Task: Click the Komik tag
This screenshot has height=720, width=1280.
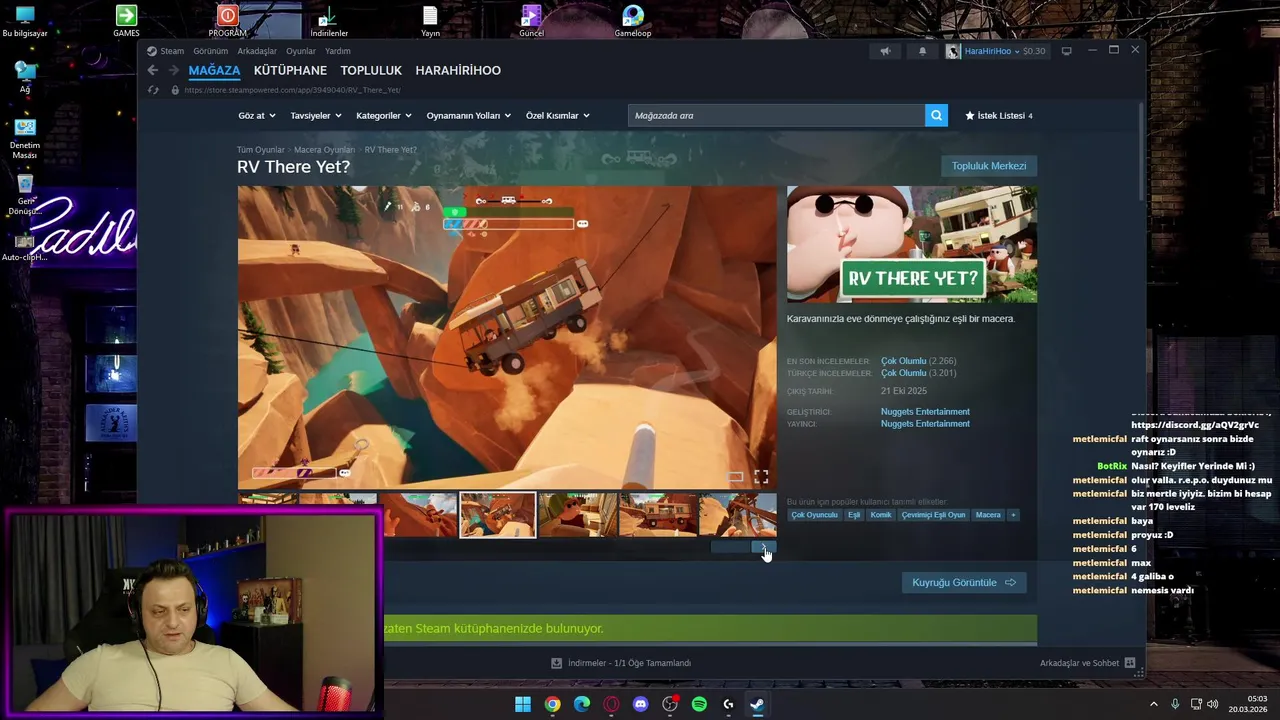Action: [881, 515]
